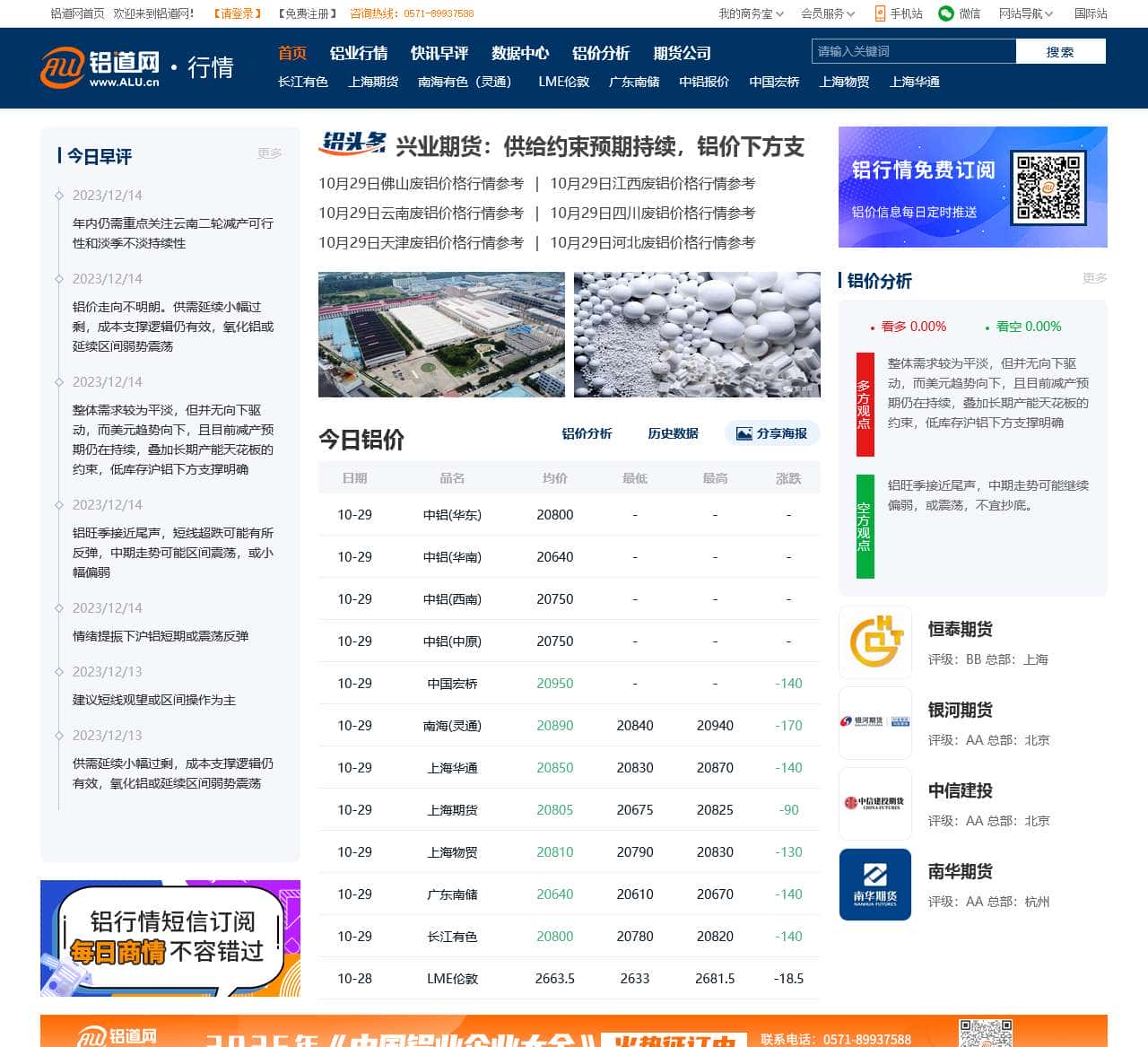Click the 搜索 search button

click(1060, 51)
